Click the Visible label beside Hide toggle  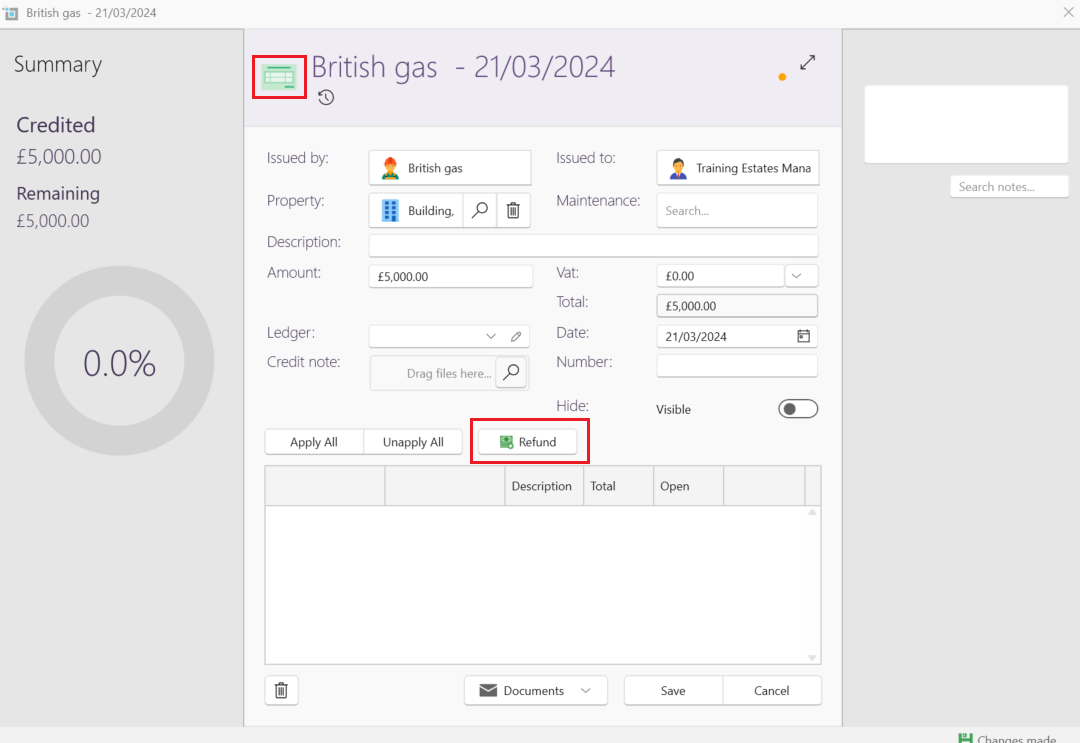[673, 410]
